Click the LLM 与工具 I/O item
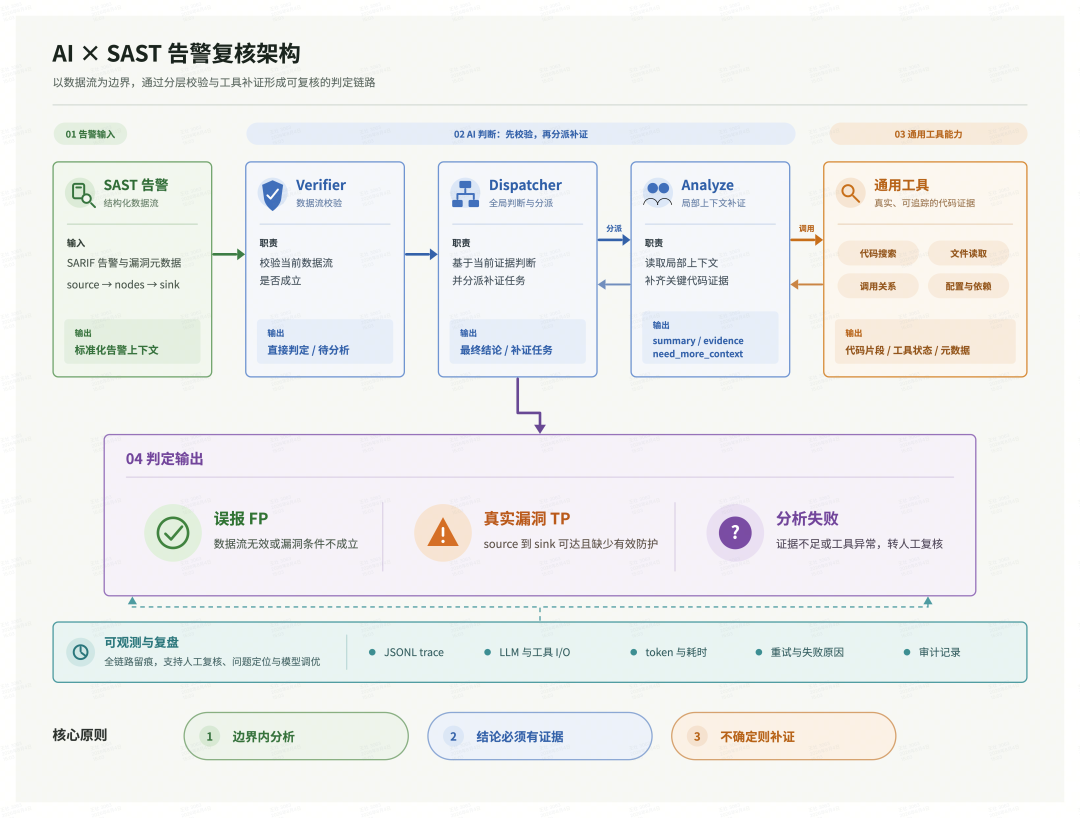 (534, 652)
